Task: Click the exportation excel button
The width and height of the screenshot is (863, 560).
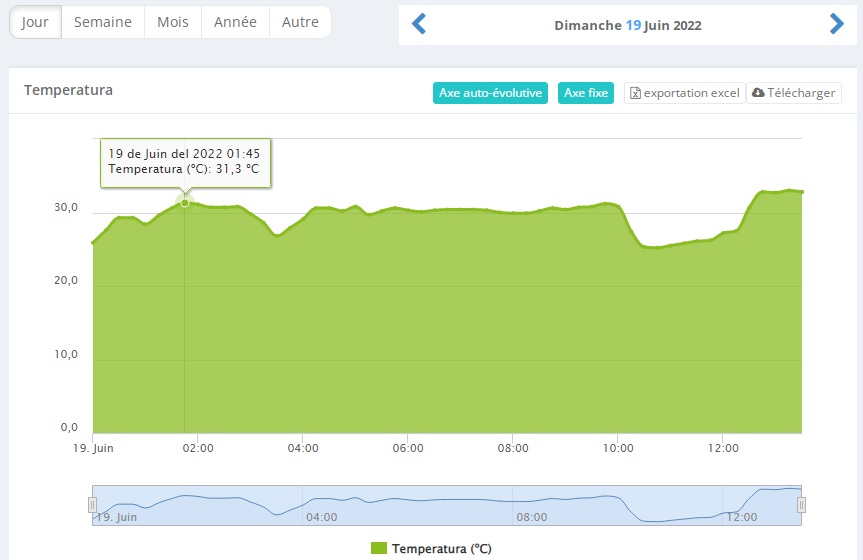Action: tap(685, 93)
